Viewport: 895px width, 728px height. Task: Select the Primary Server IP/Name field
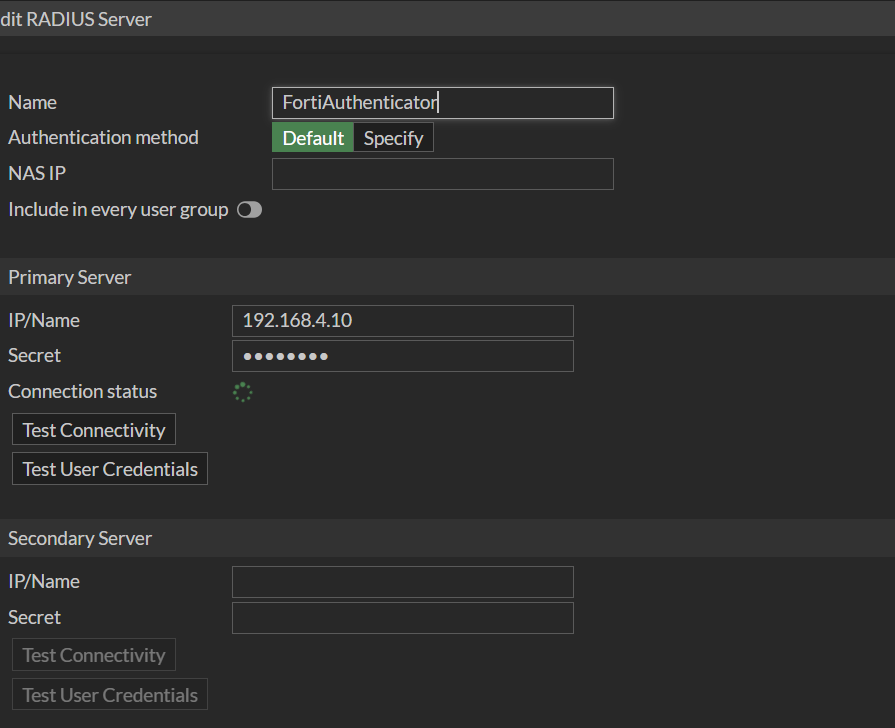pyautogui.click(x=402, y=321)
